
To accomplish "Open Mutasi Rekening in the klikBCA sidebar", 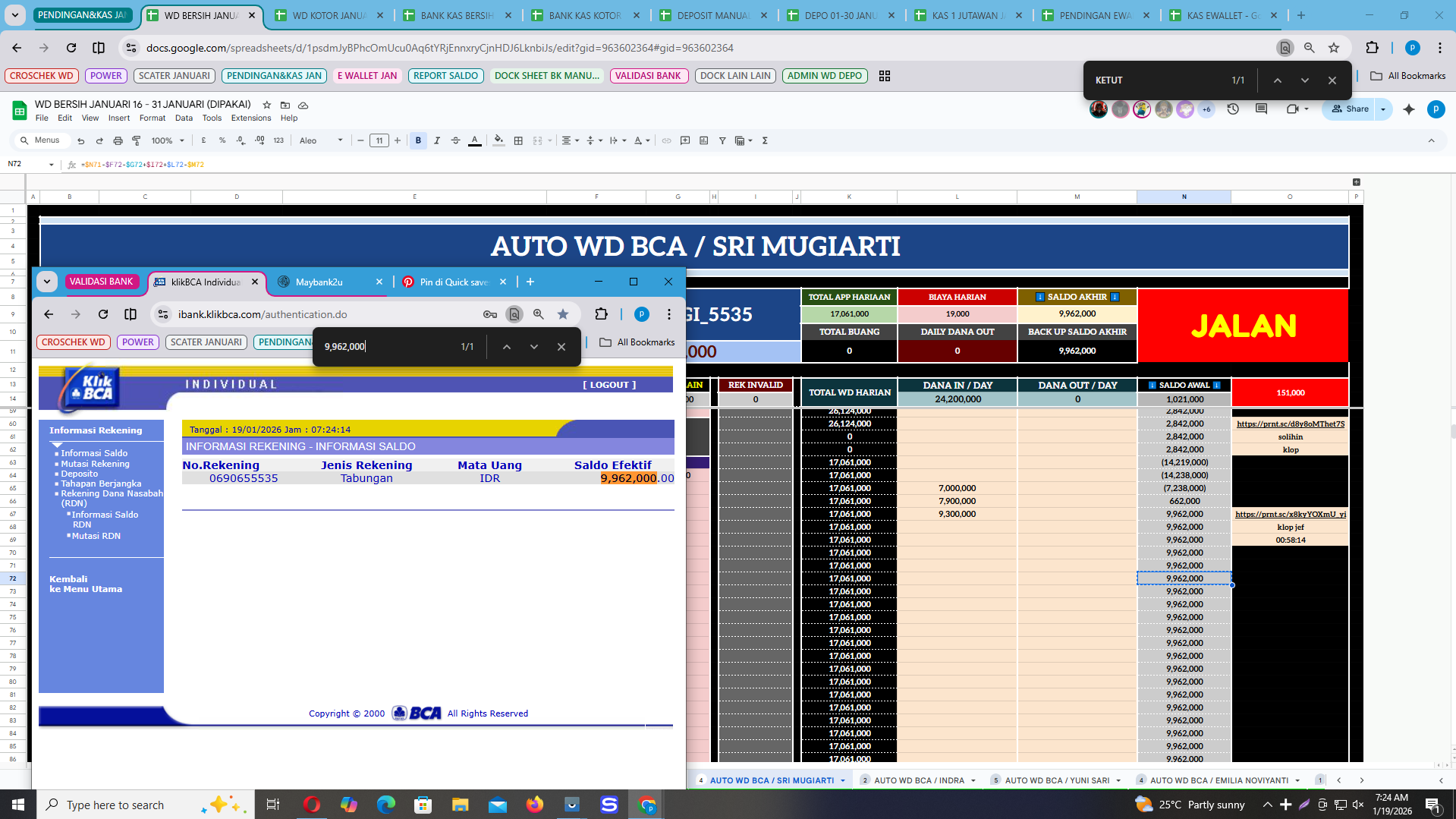I will (x=95, y=464).
